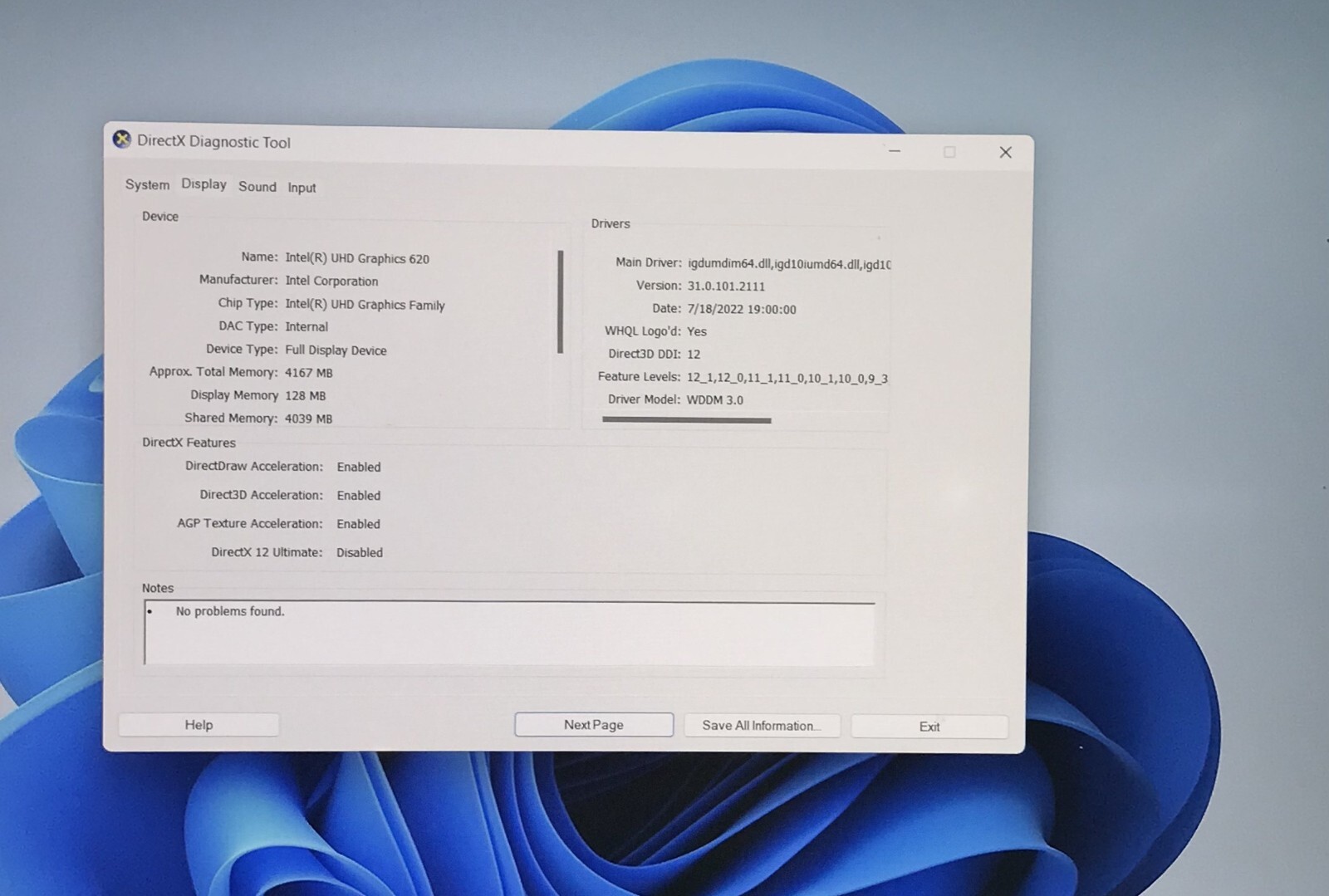Screen dimensions: 1329x896
Task: Select the date '7/18/2022 19:00:00'
Action: pyautogui.click(x=742, y=310)
